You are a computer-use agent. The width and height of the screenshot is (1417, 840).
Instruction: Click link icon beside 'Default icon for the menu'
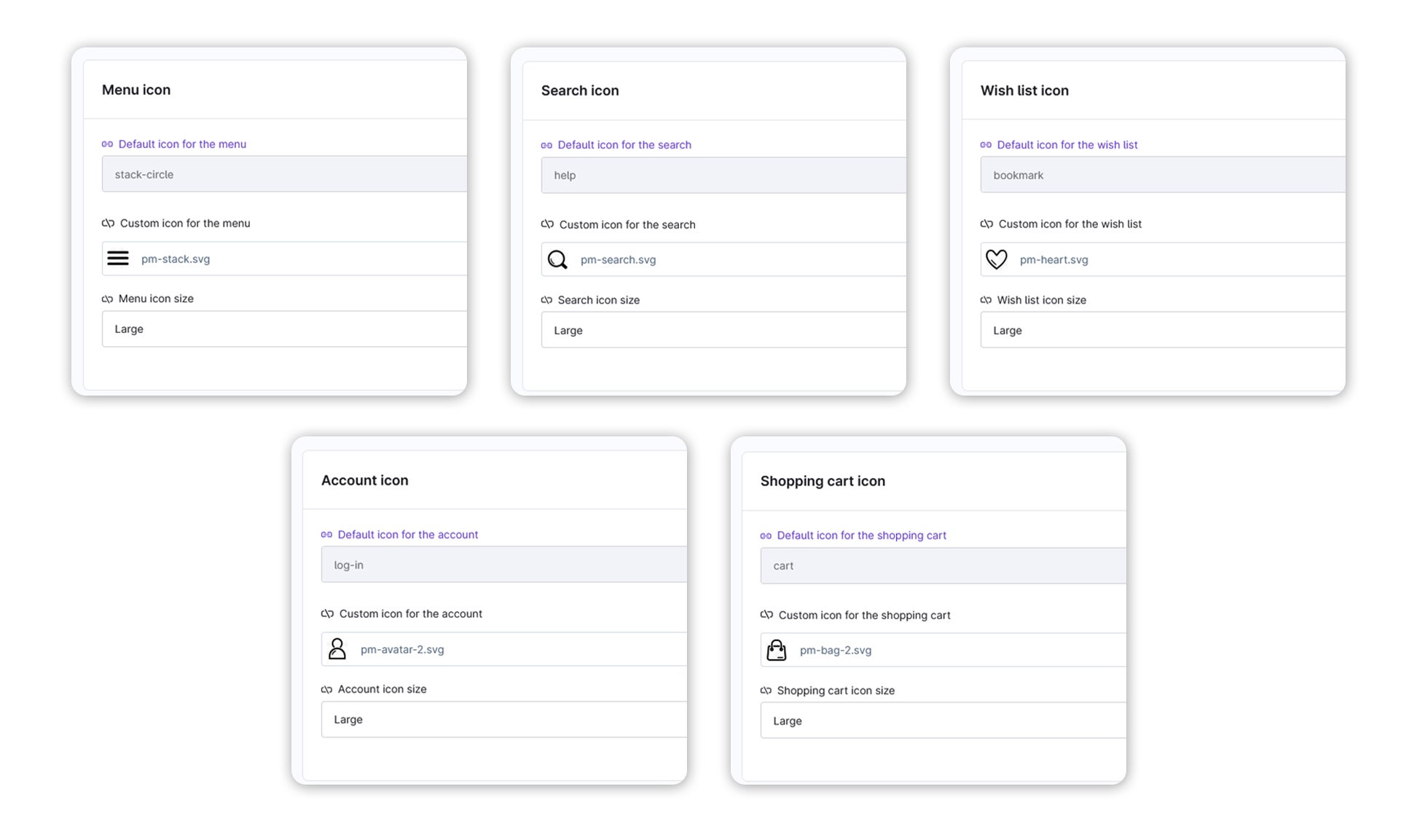click(107, 144)
